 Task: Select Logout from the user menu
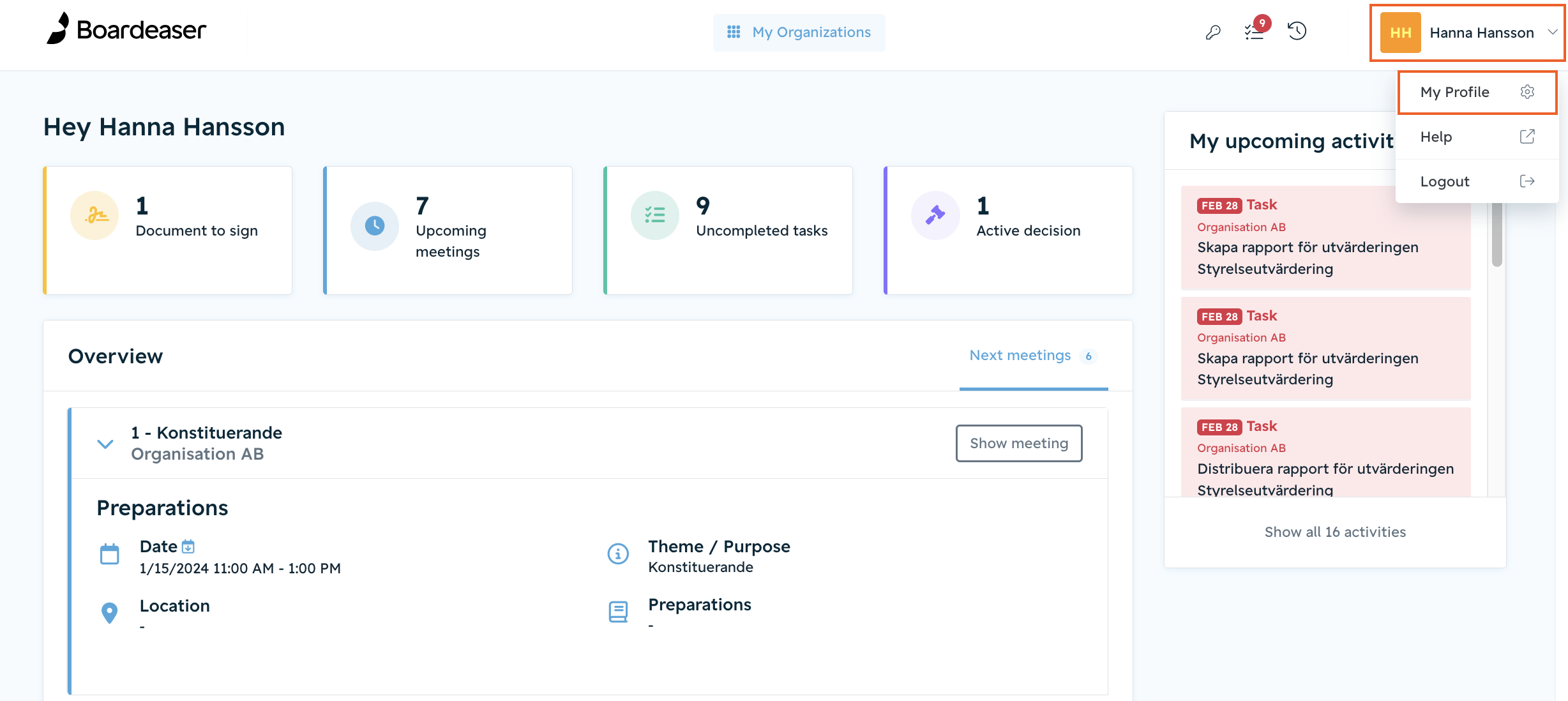click(1477, 181)
